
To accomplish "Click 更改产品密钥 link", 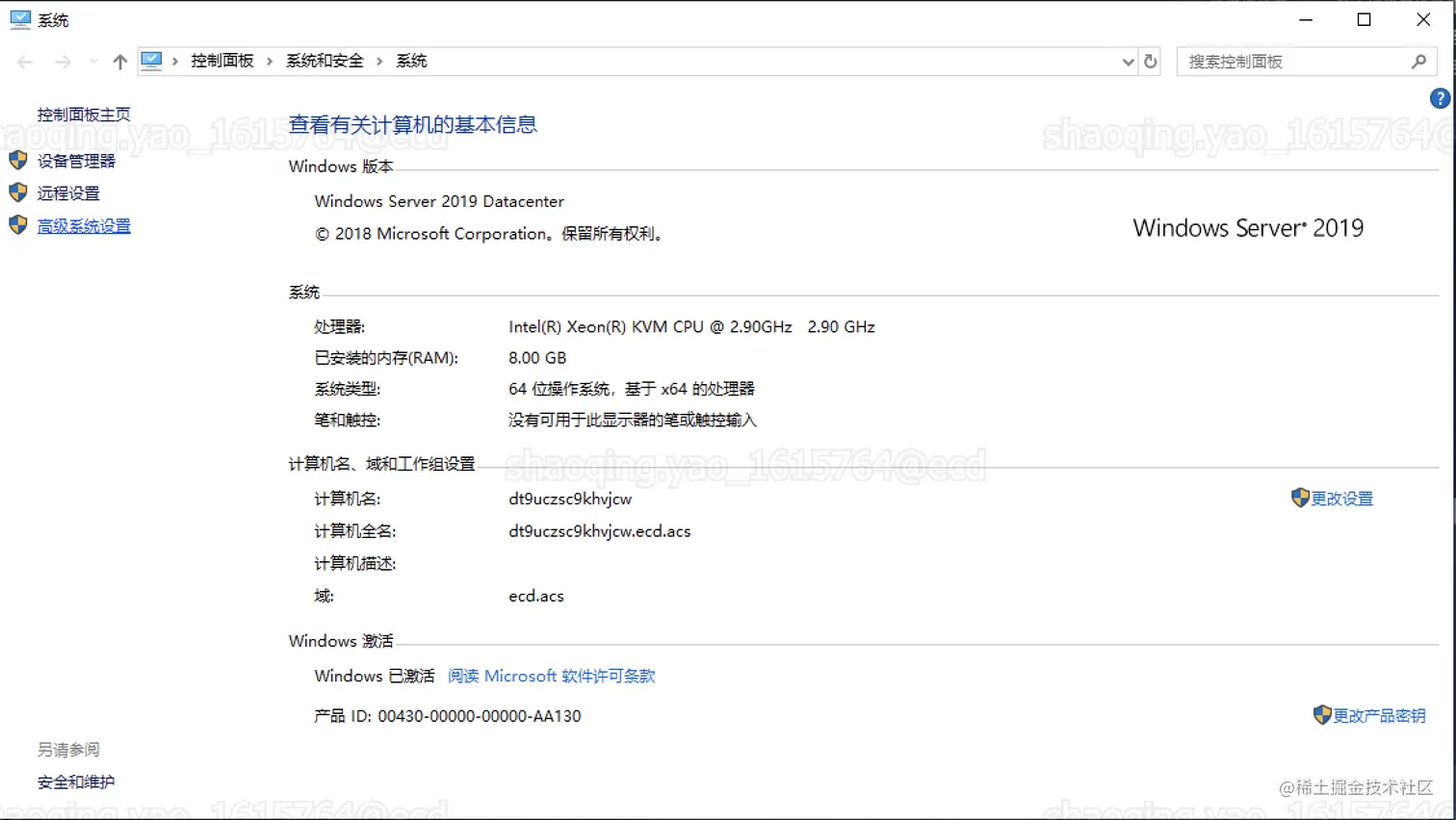I will 1379,716.
